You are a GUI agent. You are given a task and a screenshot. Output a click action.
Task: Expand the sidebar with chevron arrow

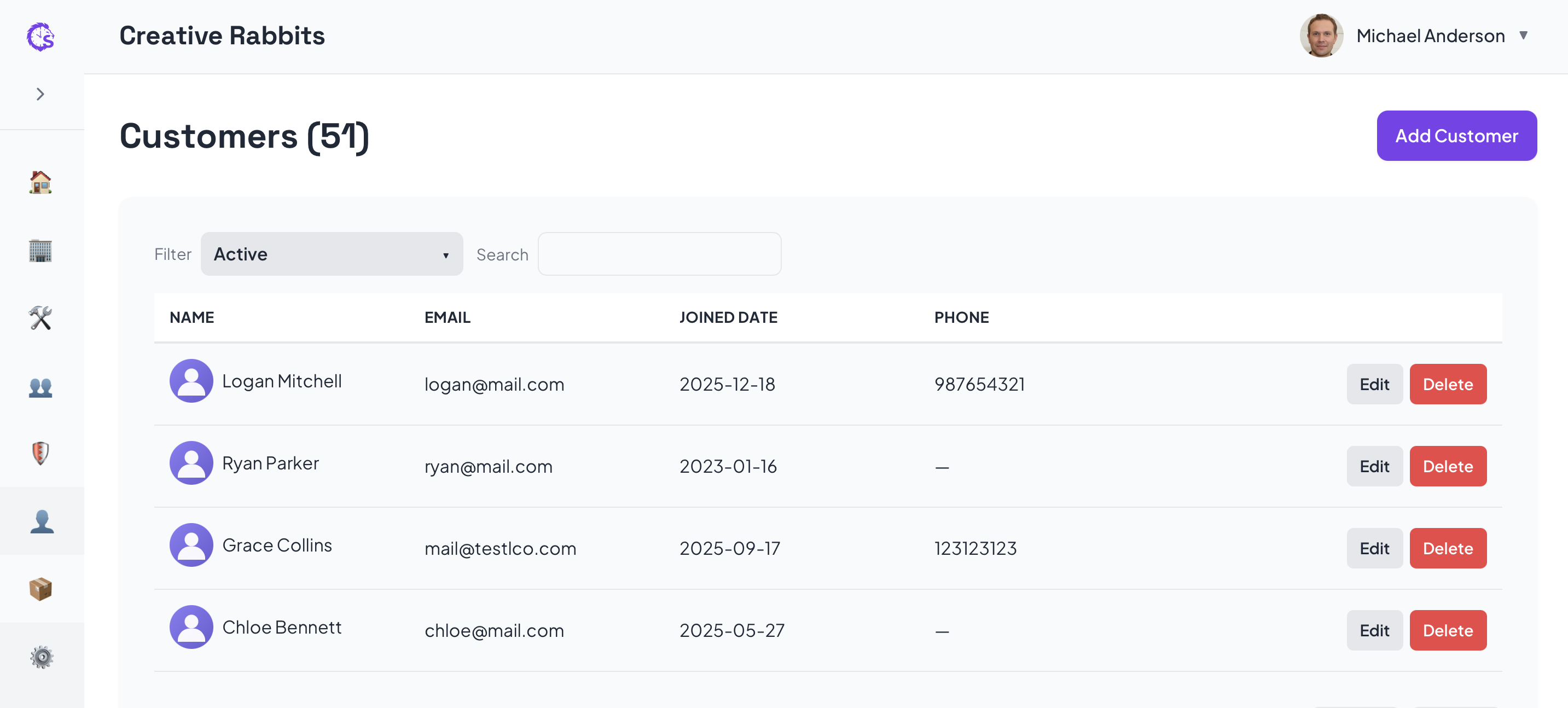pyautogui.click(x=41, y=94)
